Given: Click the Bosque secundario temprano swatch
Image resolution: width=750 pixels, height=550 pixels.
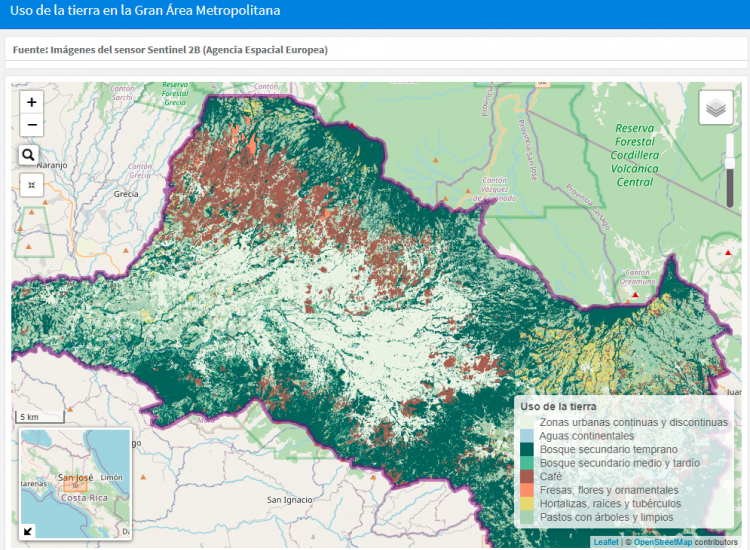Looking at the screenshot, I should click(x=527, y=450).
